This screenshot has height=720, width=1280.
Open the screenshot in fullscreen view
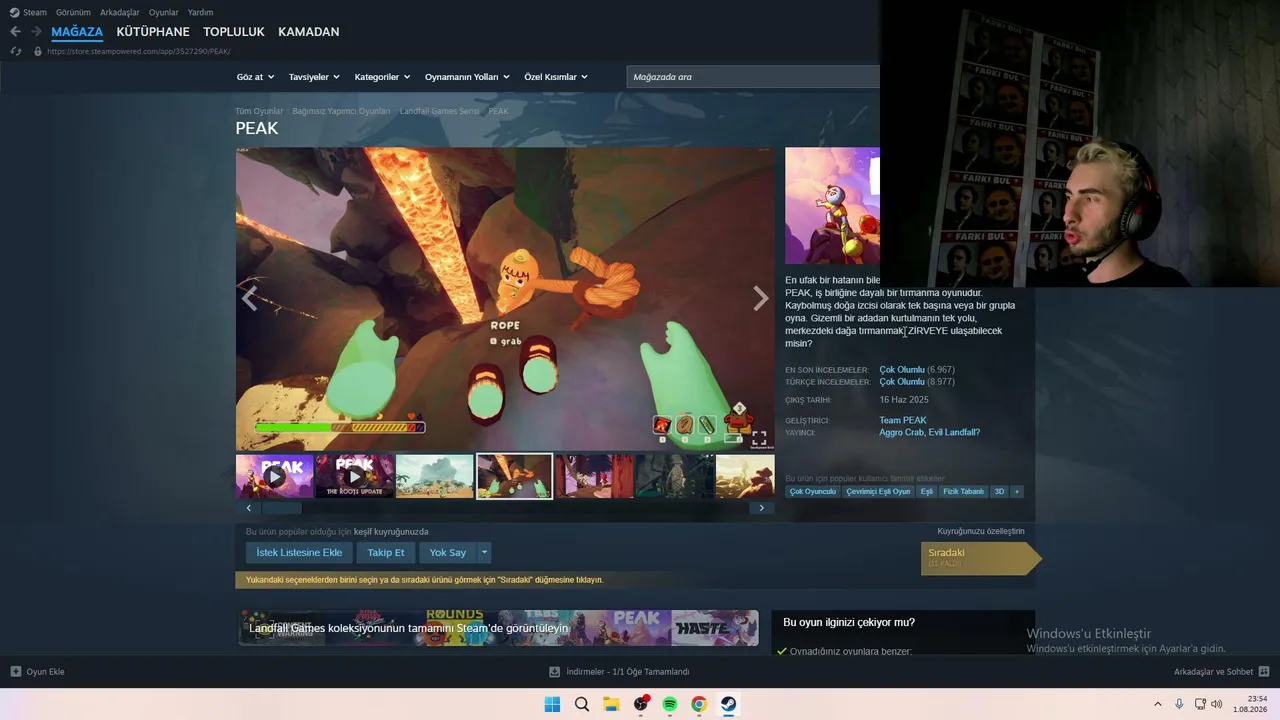click(x=760, y=438)
